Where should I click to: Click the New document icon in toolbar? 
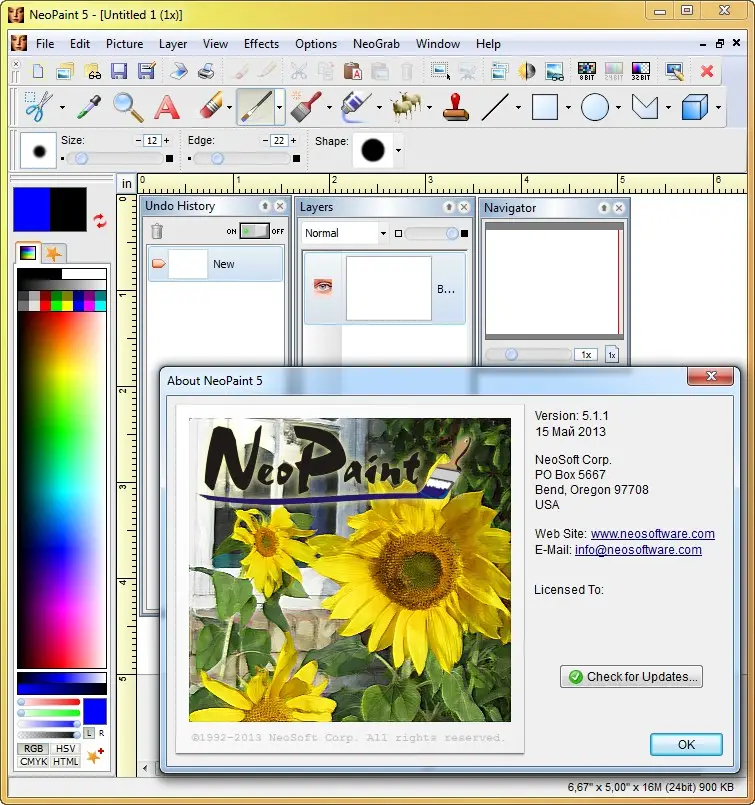[x=38, y=71]
